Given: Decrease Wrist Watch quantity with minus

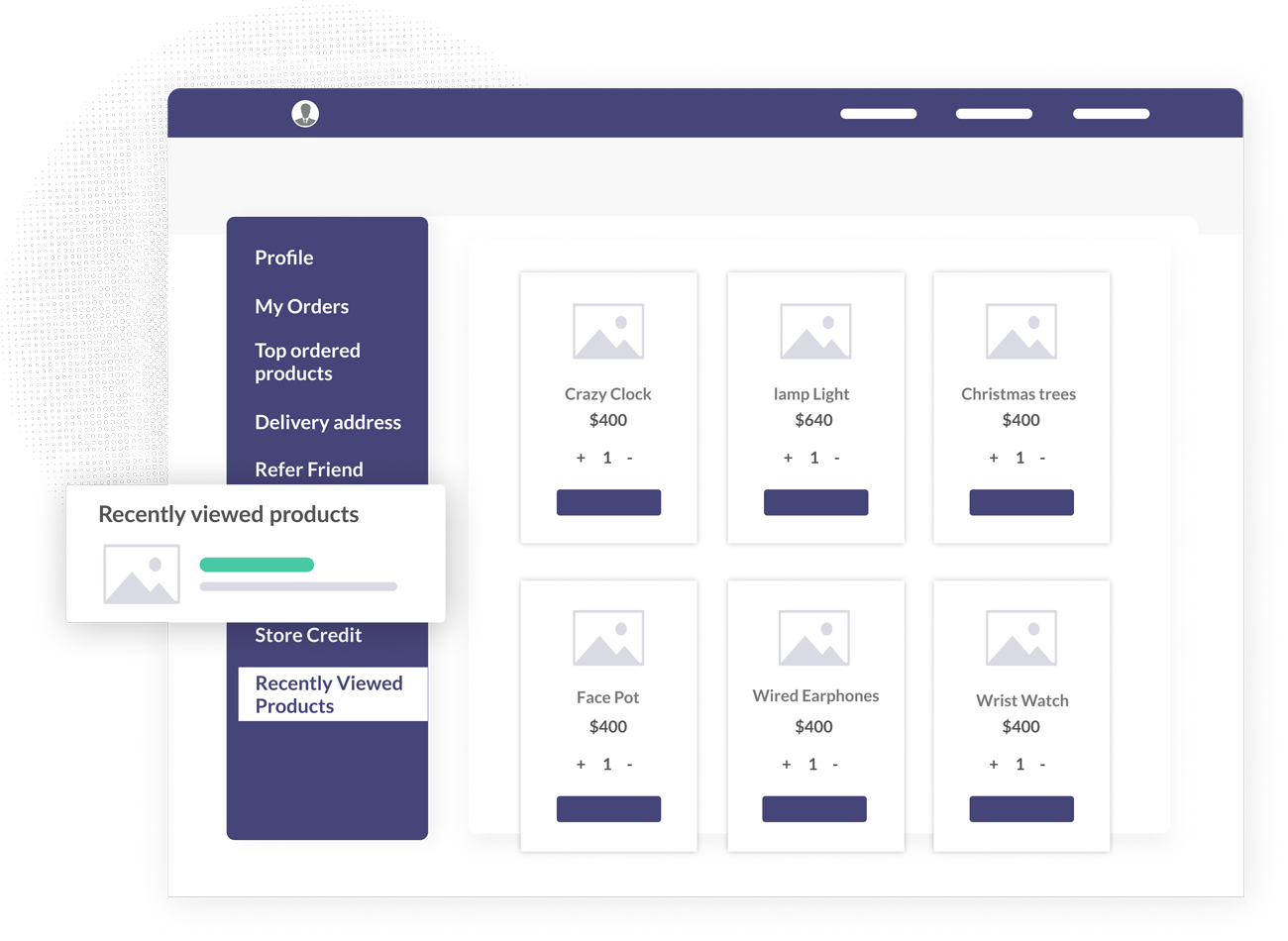Looking at the screenshot, I should (x=1043, y=765).
